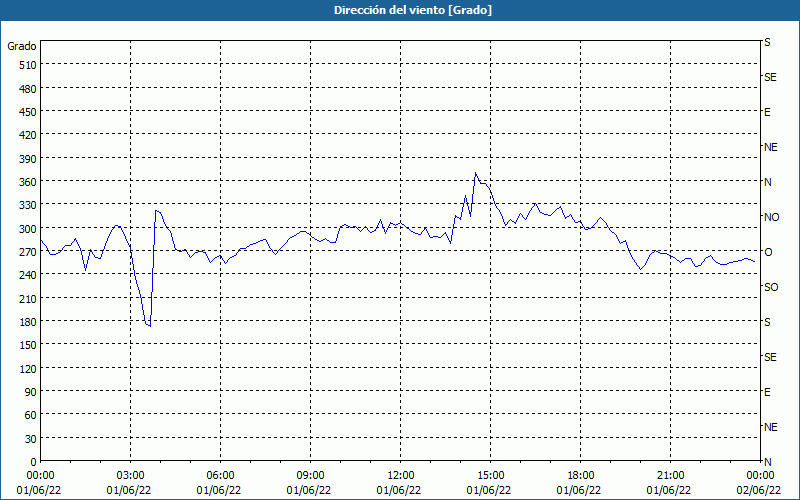
Task: Select the 'SE' compass label near 120 line
Action: coord(770,357)
